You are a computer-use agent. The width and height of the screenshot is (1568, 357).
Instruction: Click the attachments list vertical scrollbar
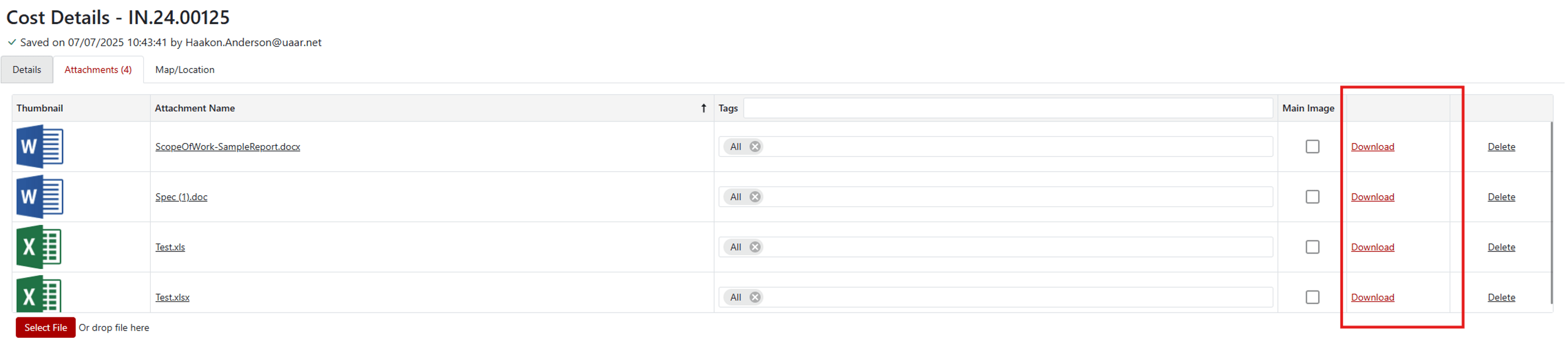tap(1551, 213)
